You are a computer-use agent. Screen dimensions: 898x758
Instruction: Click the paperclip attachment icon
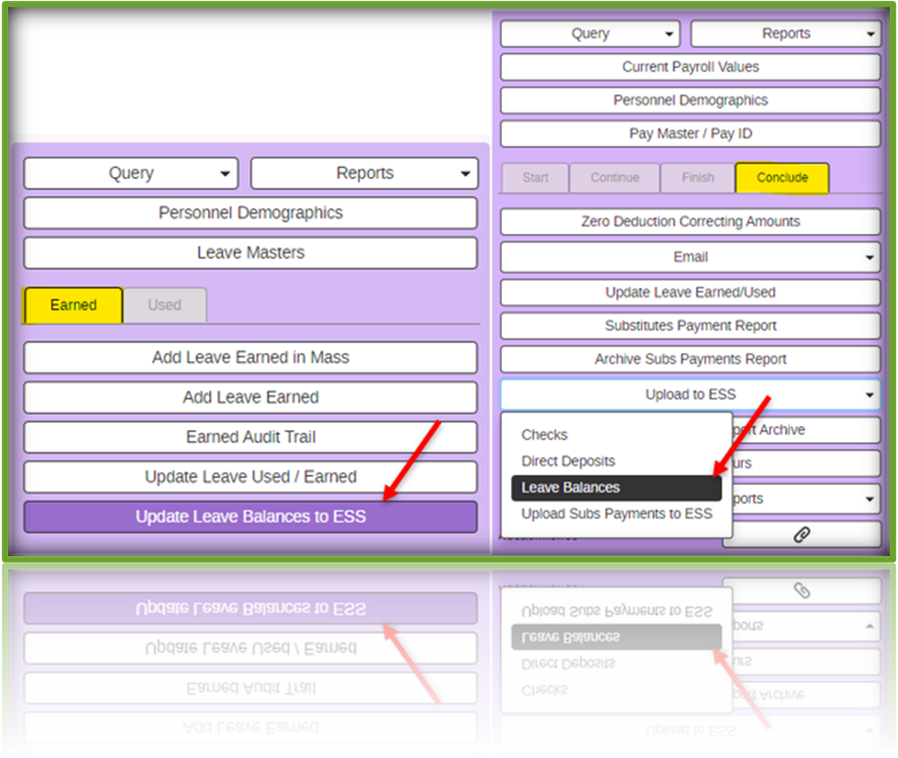(x=802, y=535)
